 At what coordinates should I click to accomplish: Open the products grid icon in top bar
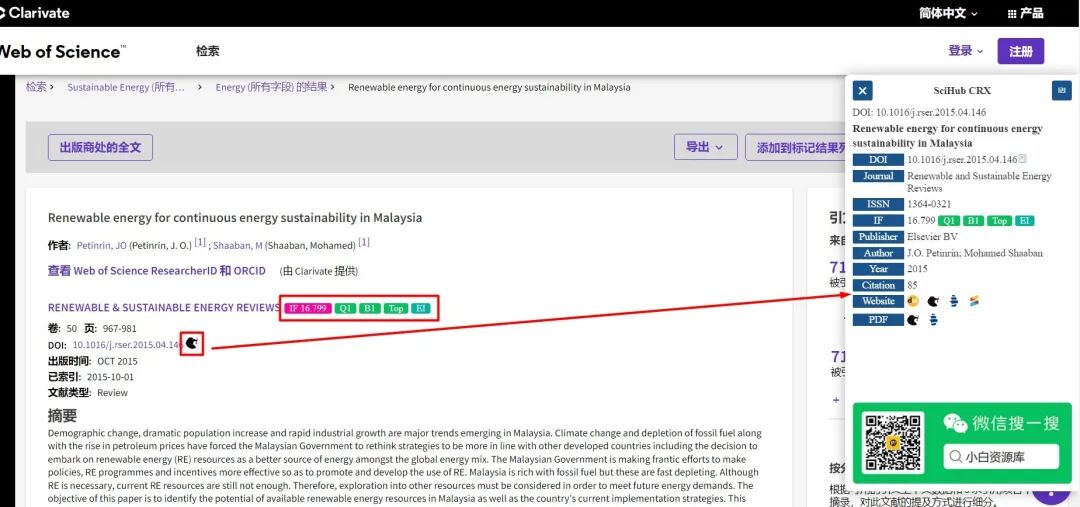1012,13
